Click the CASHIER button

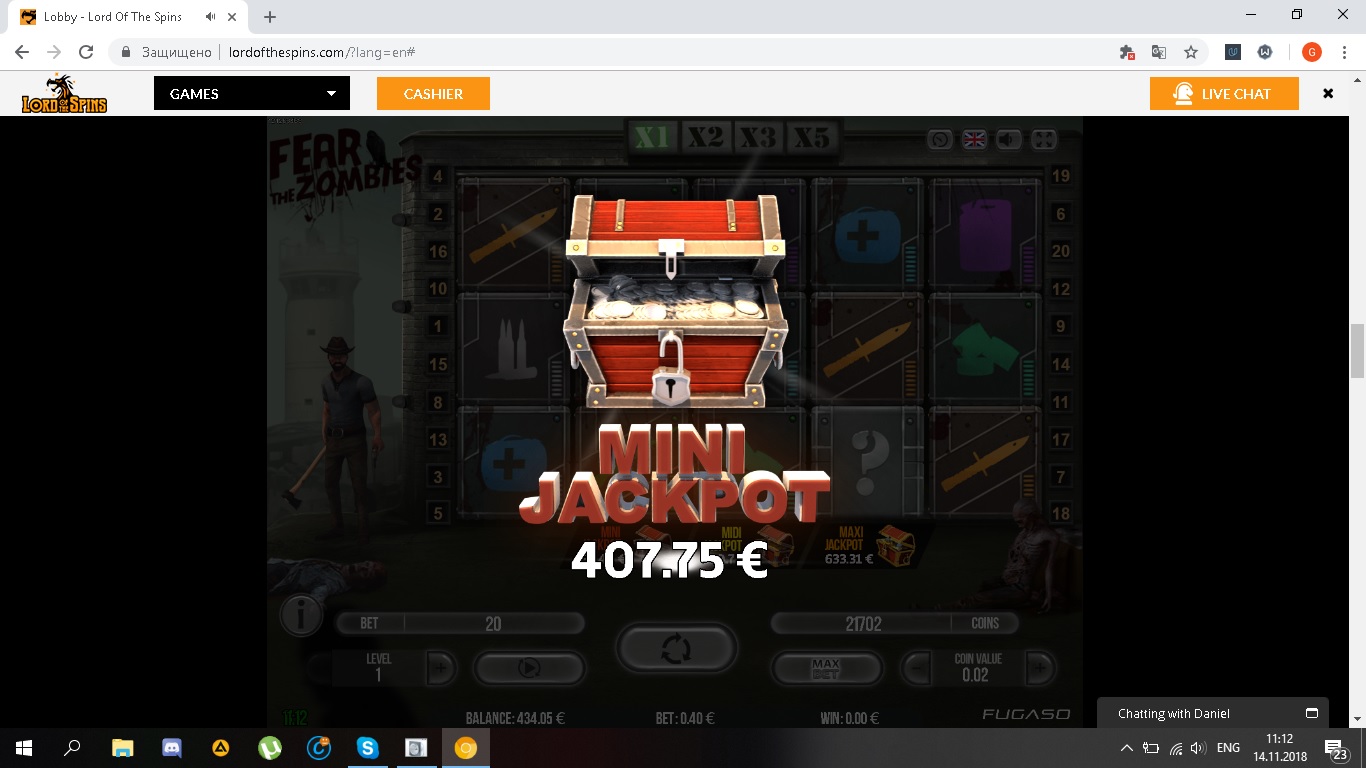(433, 94)
